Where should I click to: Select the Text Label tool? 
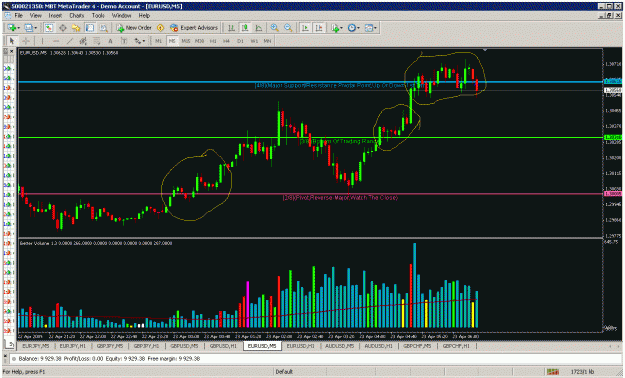(124, 41)
